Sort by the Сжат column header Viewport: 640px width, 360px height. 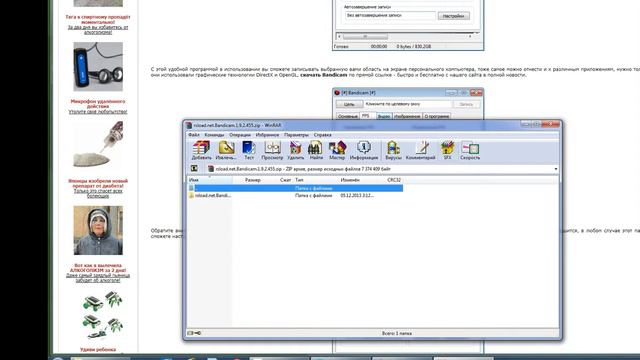[285, 180]
